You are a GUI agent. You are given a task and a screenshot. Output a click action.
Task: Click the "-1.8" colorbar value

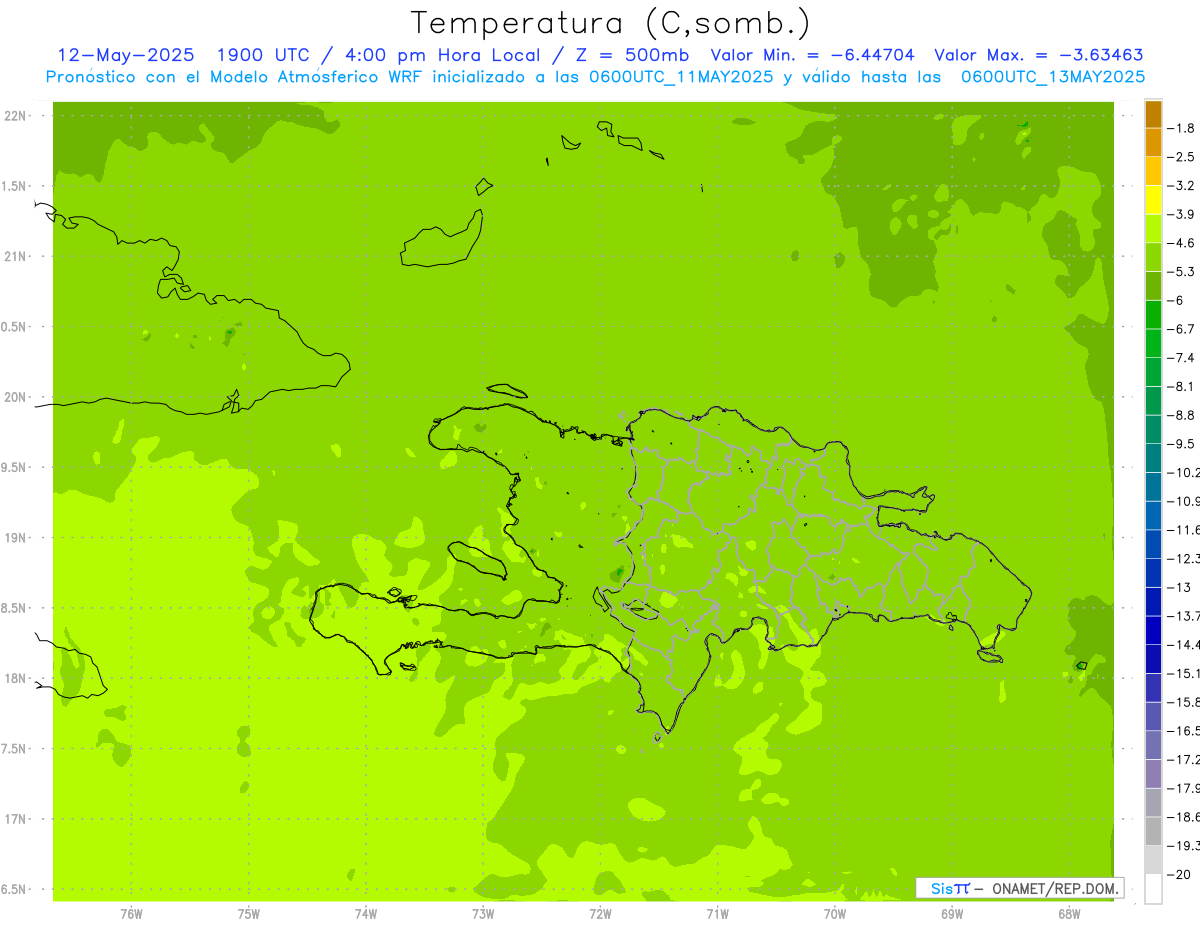click(1180, 128)
